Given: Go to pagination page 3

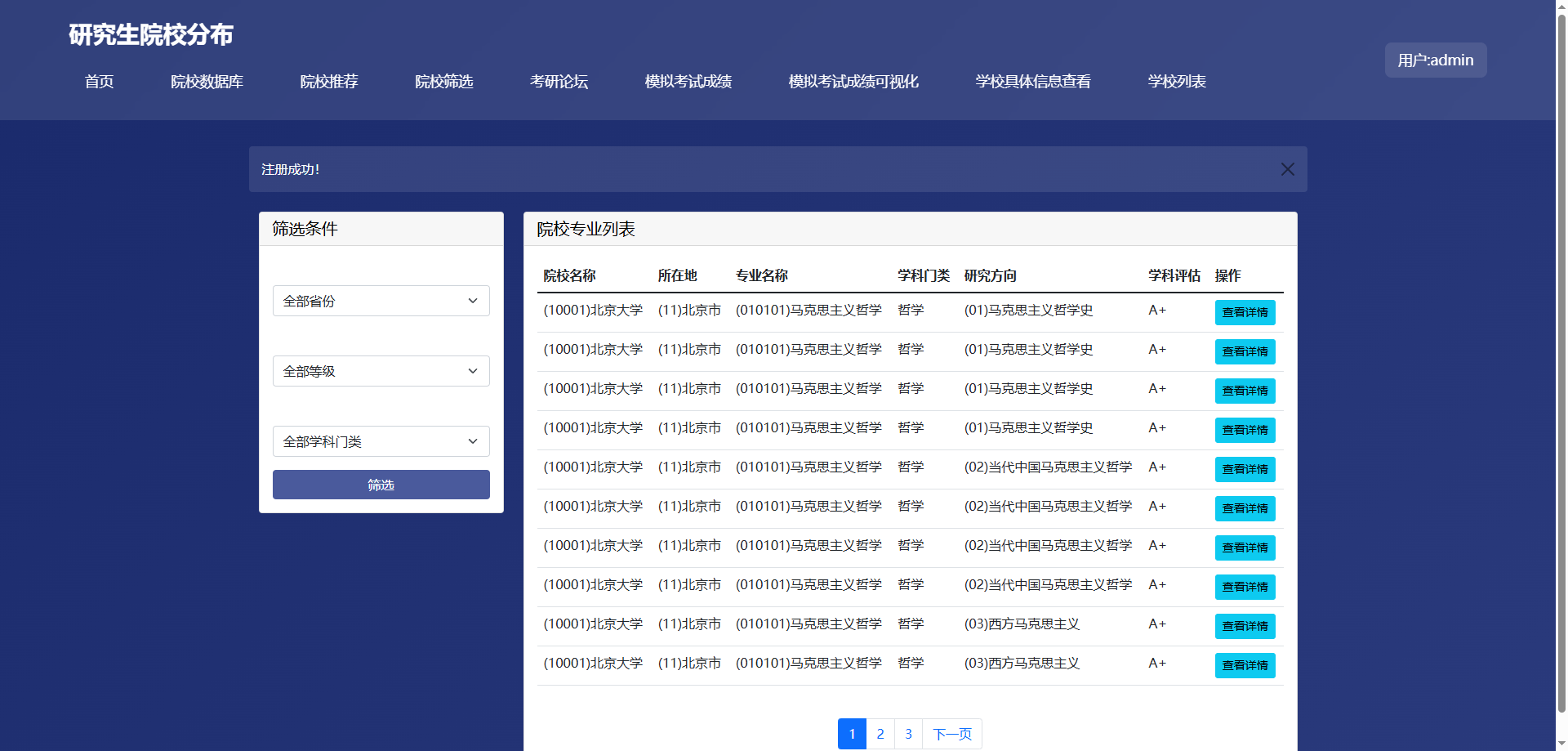Looking at the screenshot, I should tap(908, 734).
